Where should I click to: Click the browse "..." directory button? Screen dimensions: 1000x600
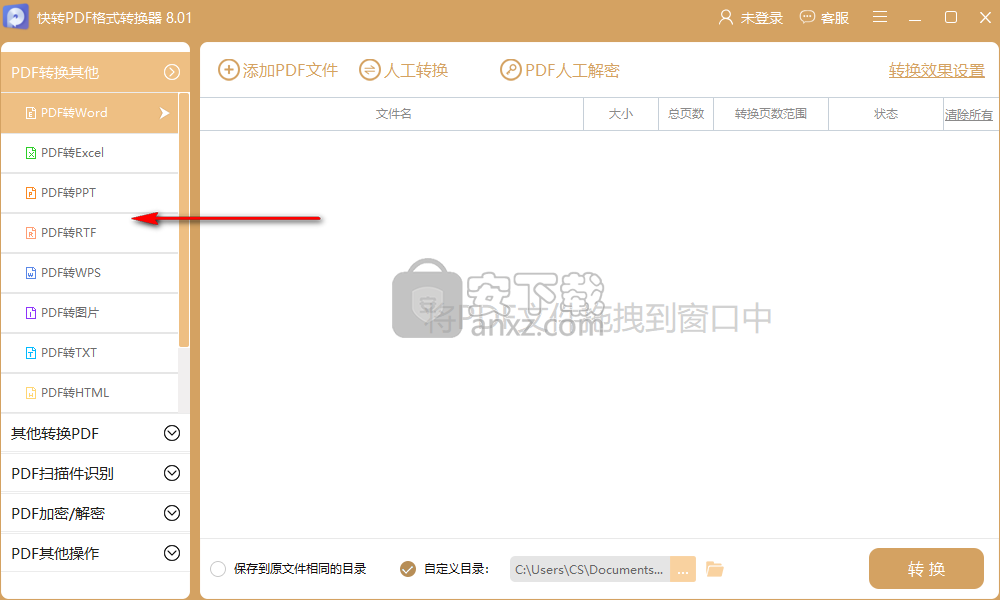[x=683, y=569]
